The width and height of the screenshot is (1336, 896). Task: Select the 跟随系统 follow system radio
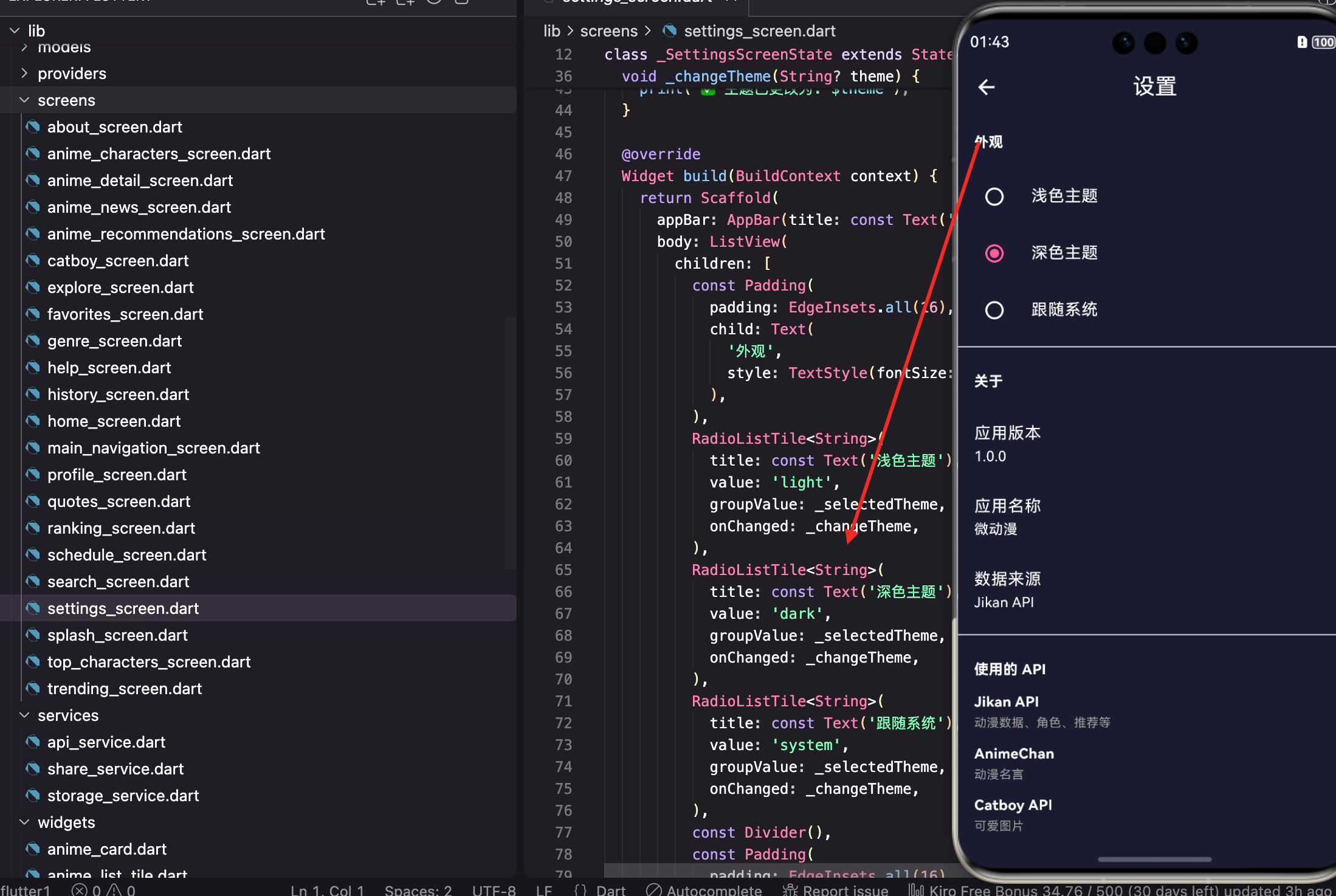coord(994,310)
